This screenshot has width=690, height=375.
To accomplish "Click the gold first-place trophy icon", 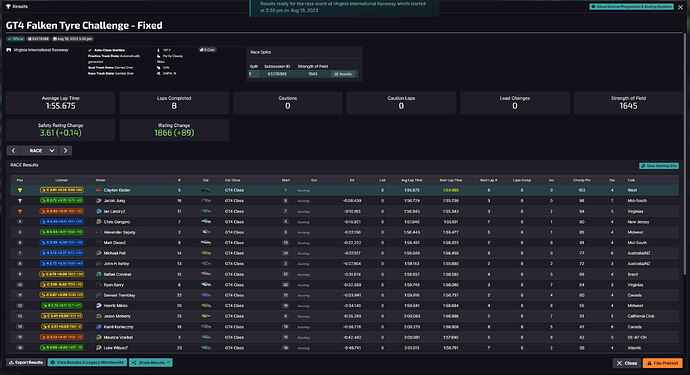I will pyautogui.click(x=20, y=190).
